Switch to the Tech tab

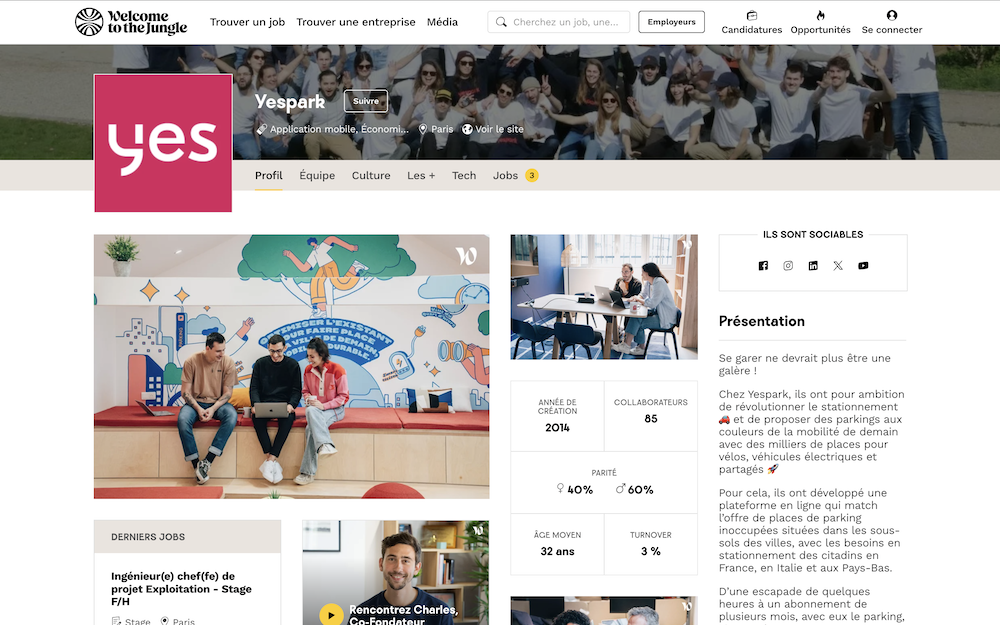464,175
